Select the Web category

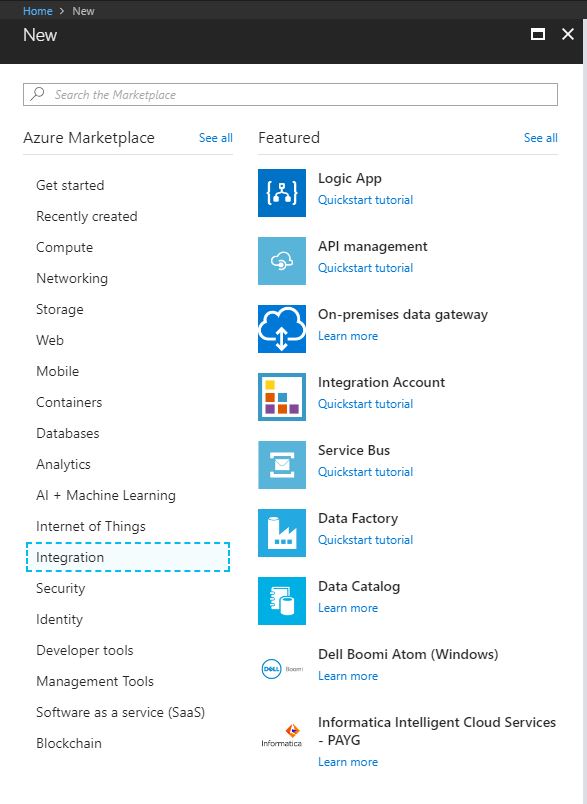(50, 340)
